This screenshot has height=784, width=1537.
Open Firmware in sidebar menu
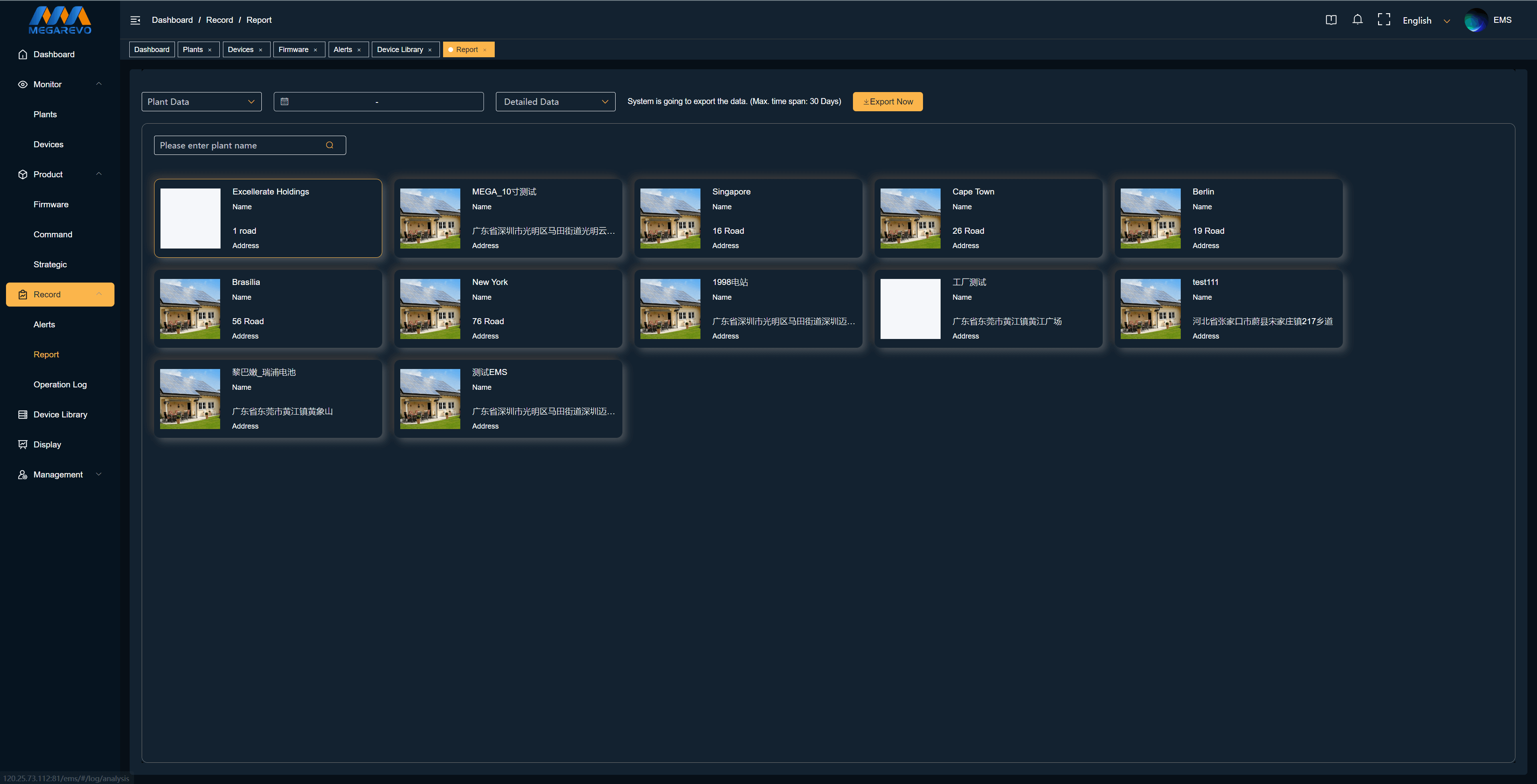coord(51,205)
